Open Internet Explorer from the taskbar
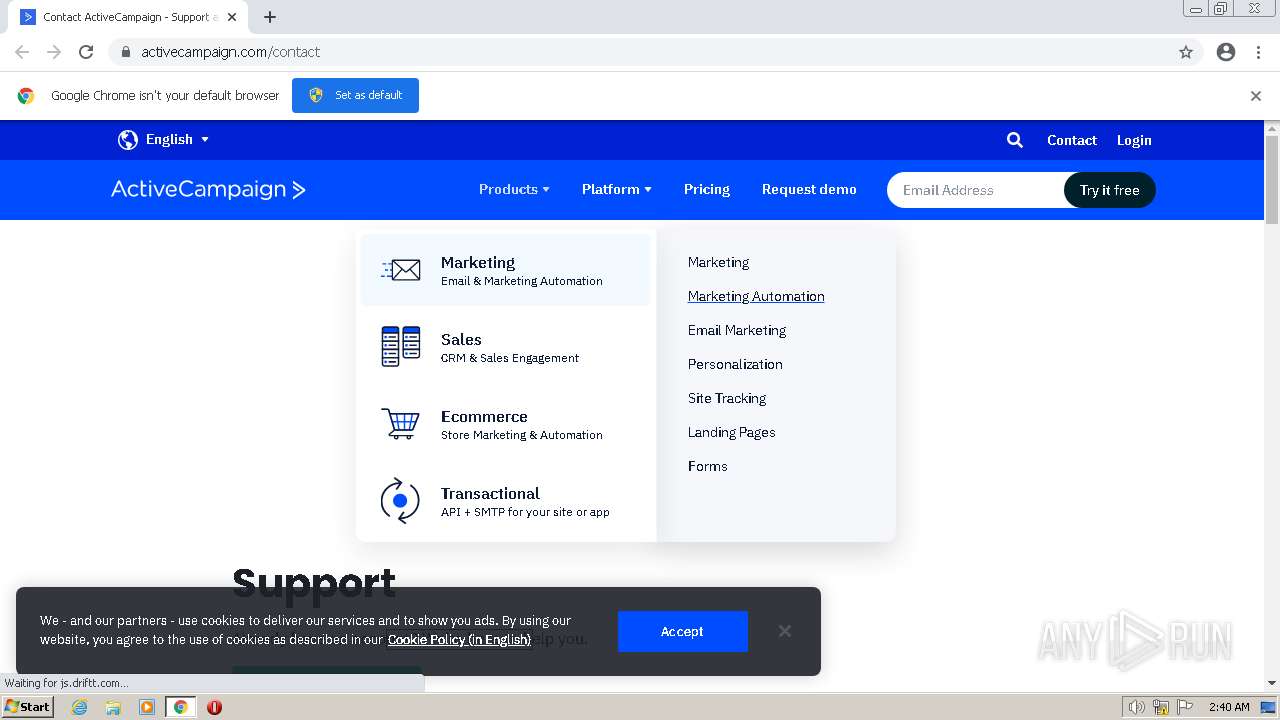The image size is (1280, 720). 80,707
